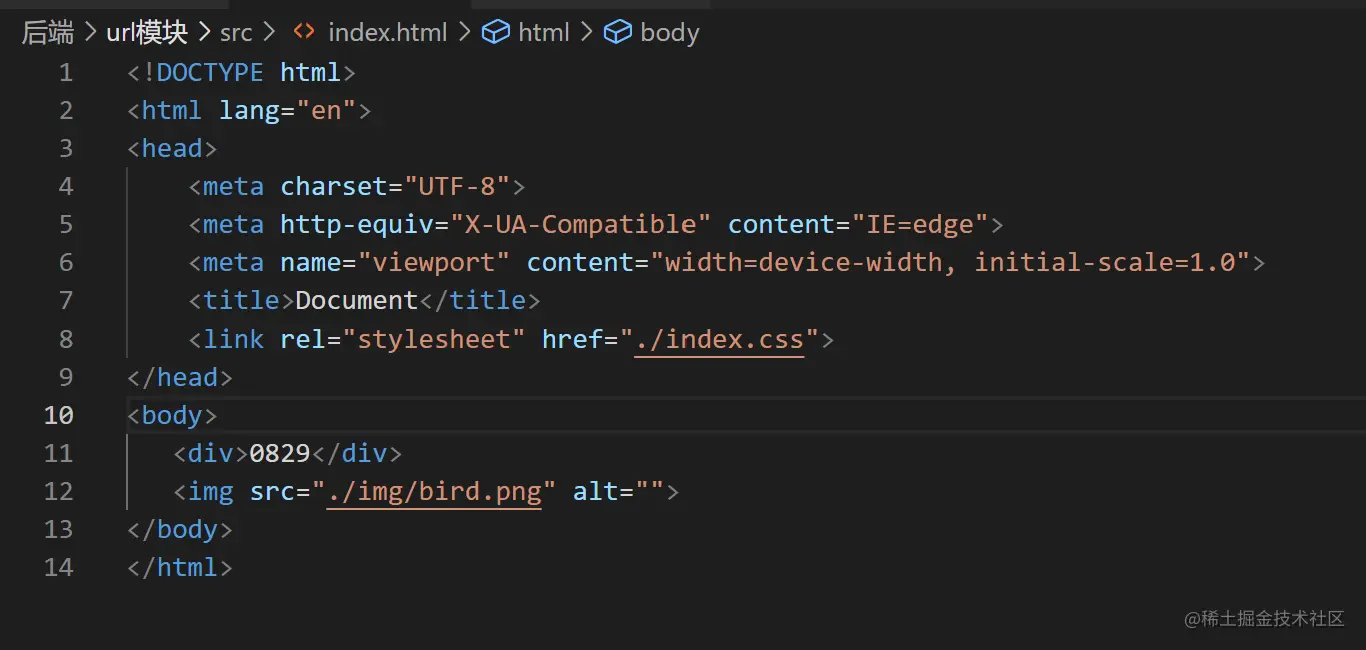1366x650 pixels.
Task: Click the 0829 div content
Action: point(280,453)
